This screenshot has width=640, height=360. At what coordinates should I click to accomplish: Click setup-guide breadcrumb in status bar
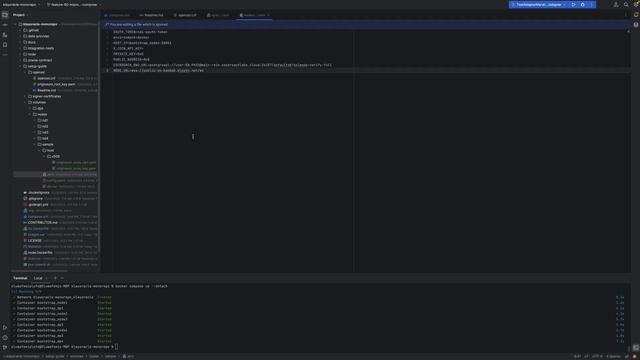point(54,356)
